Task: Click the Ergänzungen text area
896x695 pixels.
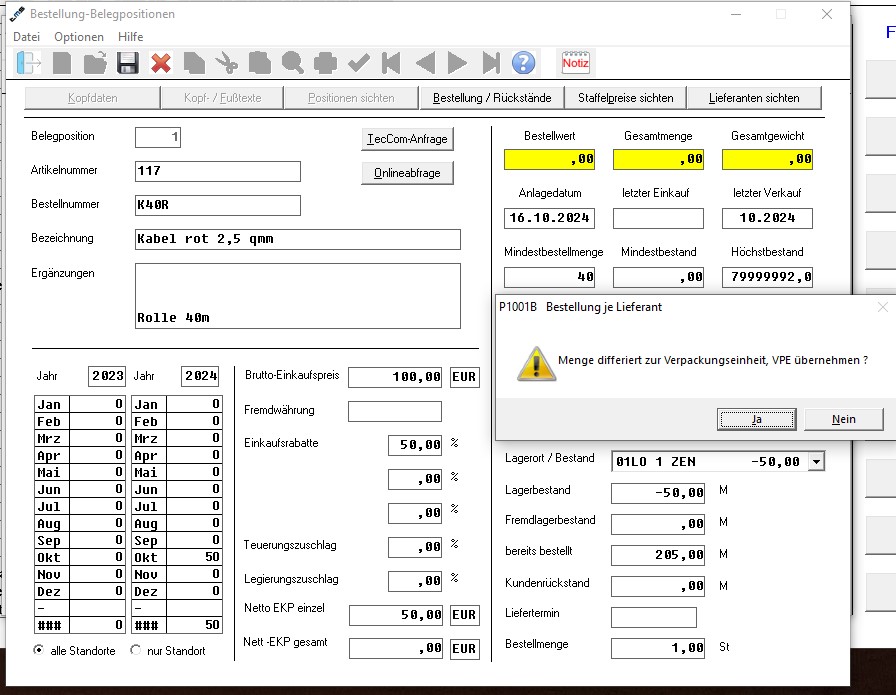Action: (298, 295)
